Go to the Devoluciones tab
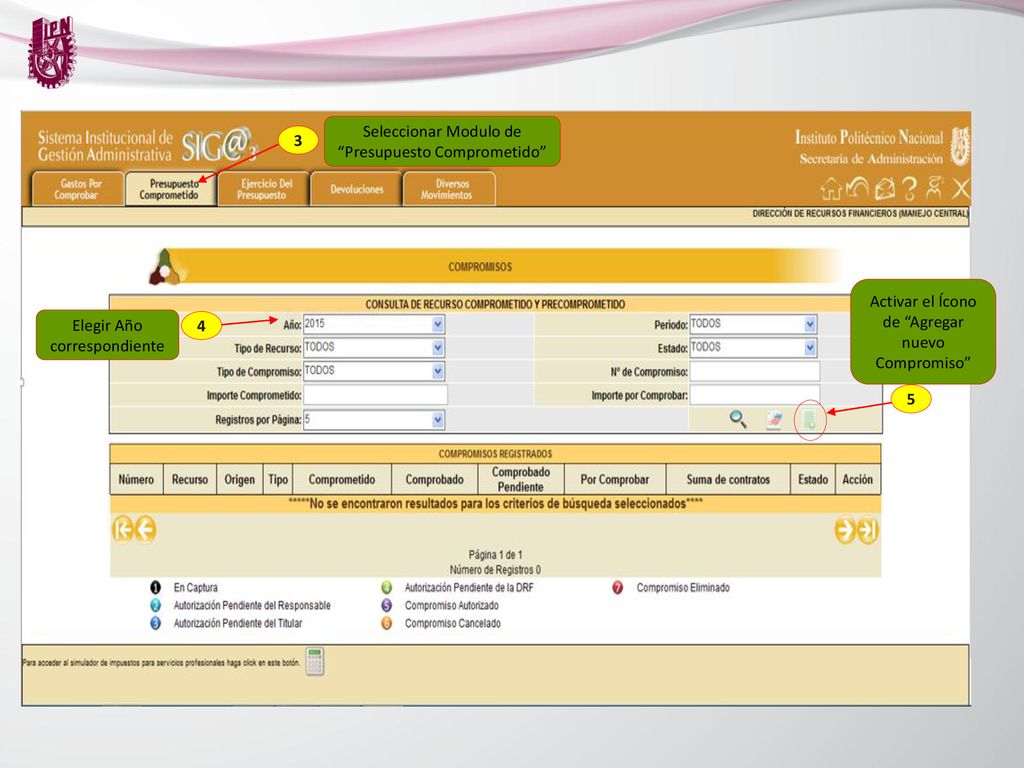This screenshot has height=768, width=1024. click(356, 189)
